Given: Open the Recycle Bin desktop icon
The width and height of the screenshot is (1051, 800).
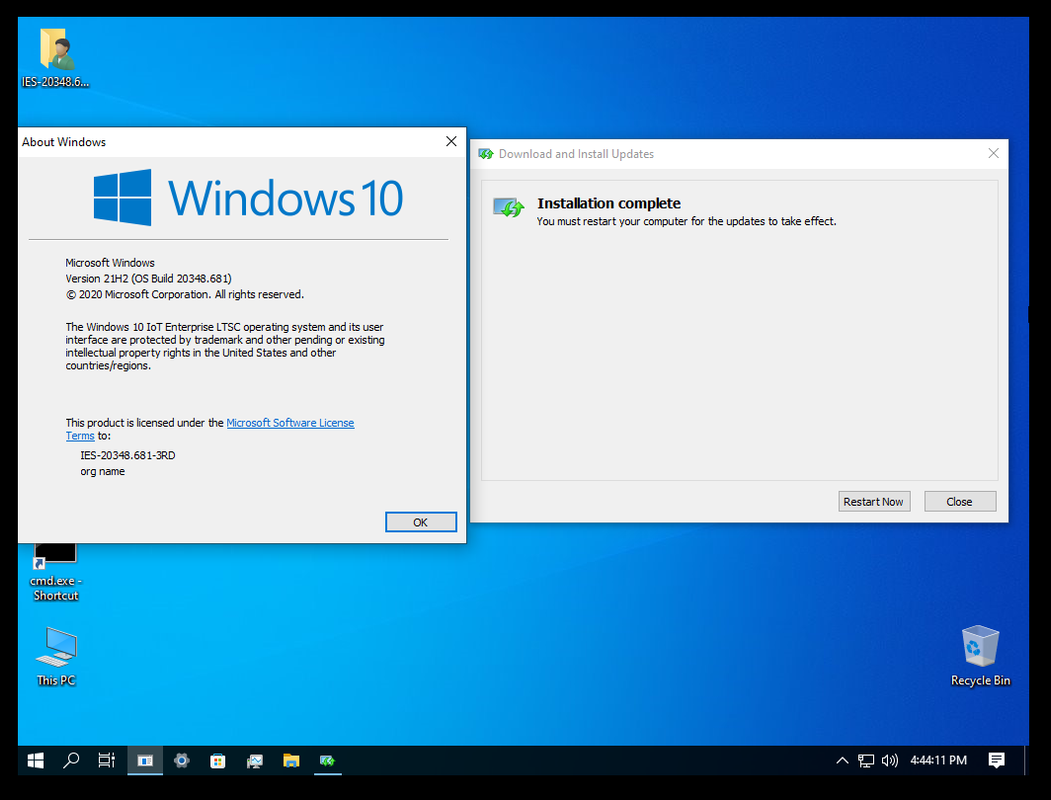Looking at the screenshot, I should [x=980, y=657].
